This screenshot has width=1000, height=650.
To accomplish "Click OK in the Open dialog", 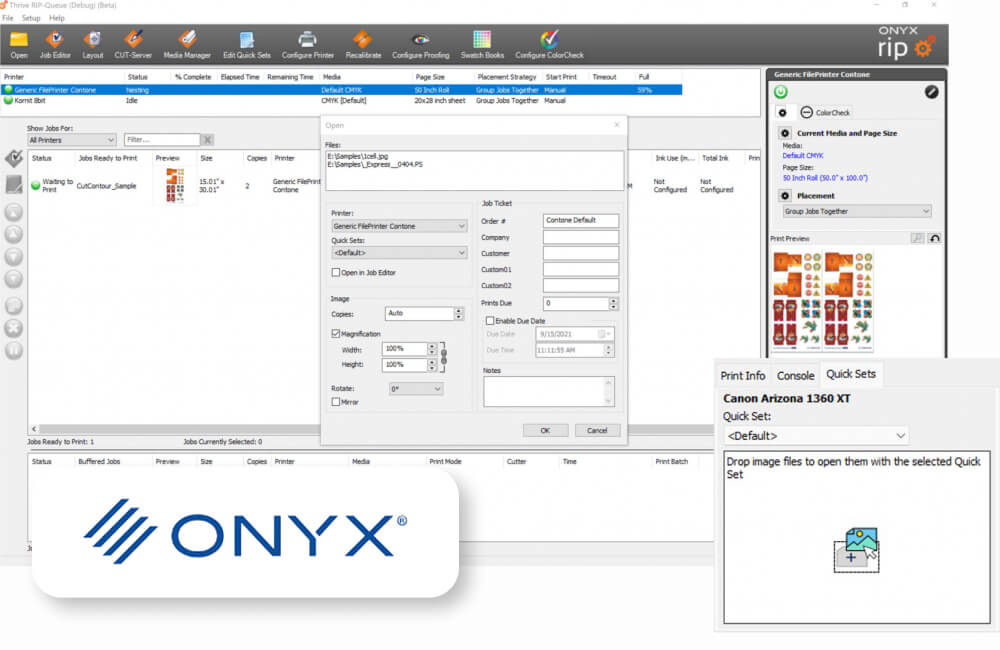I will 545,431.
